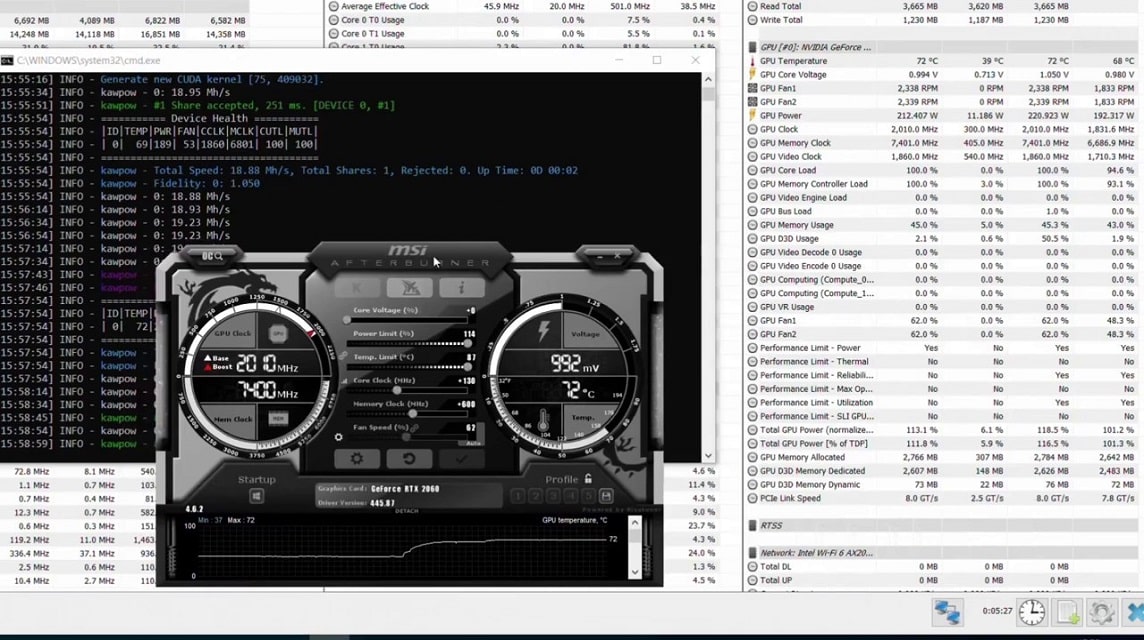The height and width of the screenshot is (640, 1144).
Task: Select the RTSS group header in HWiNFO
Action: 943,525
